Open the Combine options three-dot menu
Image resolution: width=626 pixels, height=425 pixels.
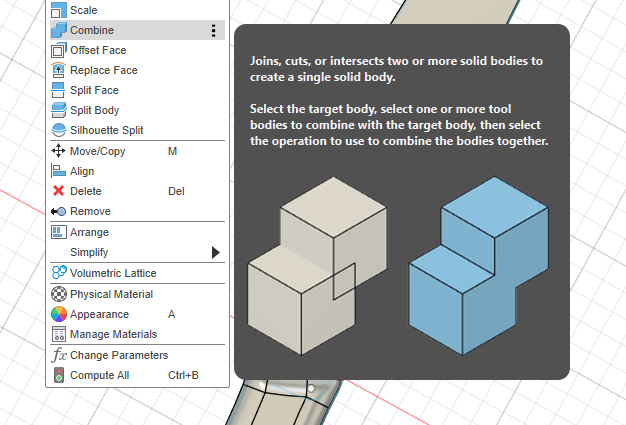point(213,30)
